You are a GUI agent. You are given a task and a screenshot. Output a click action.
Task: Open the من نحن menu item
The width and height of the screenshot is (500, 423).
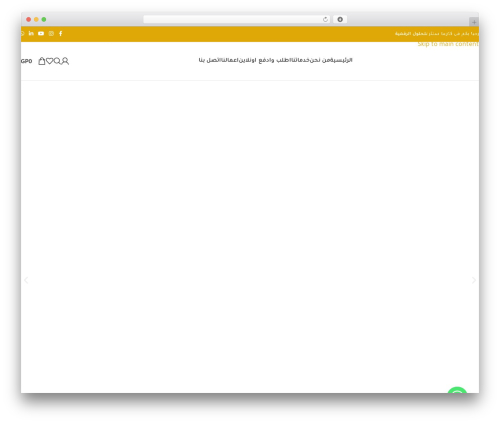click(320, 60)
